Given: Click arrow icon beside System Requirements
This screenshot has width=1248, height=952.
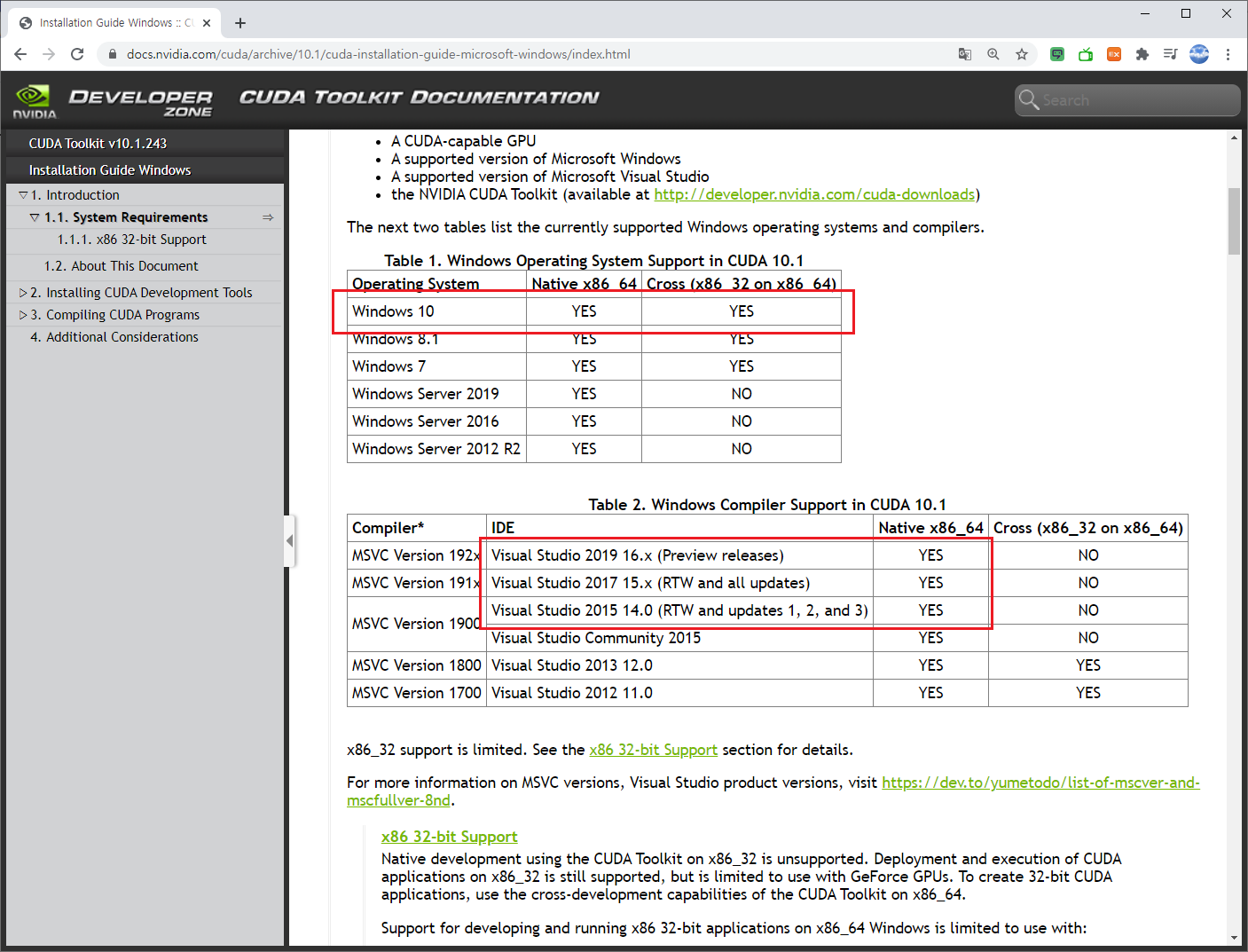Looking at the screenshot, I should [268, 217].
